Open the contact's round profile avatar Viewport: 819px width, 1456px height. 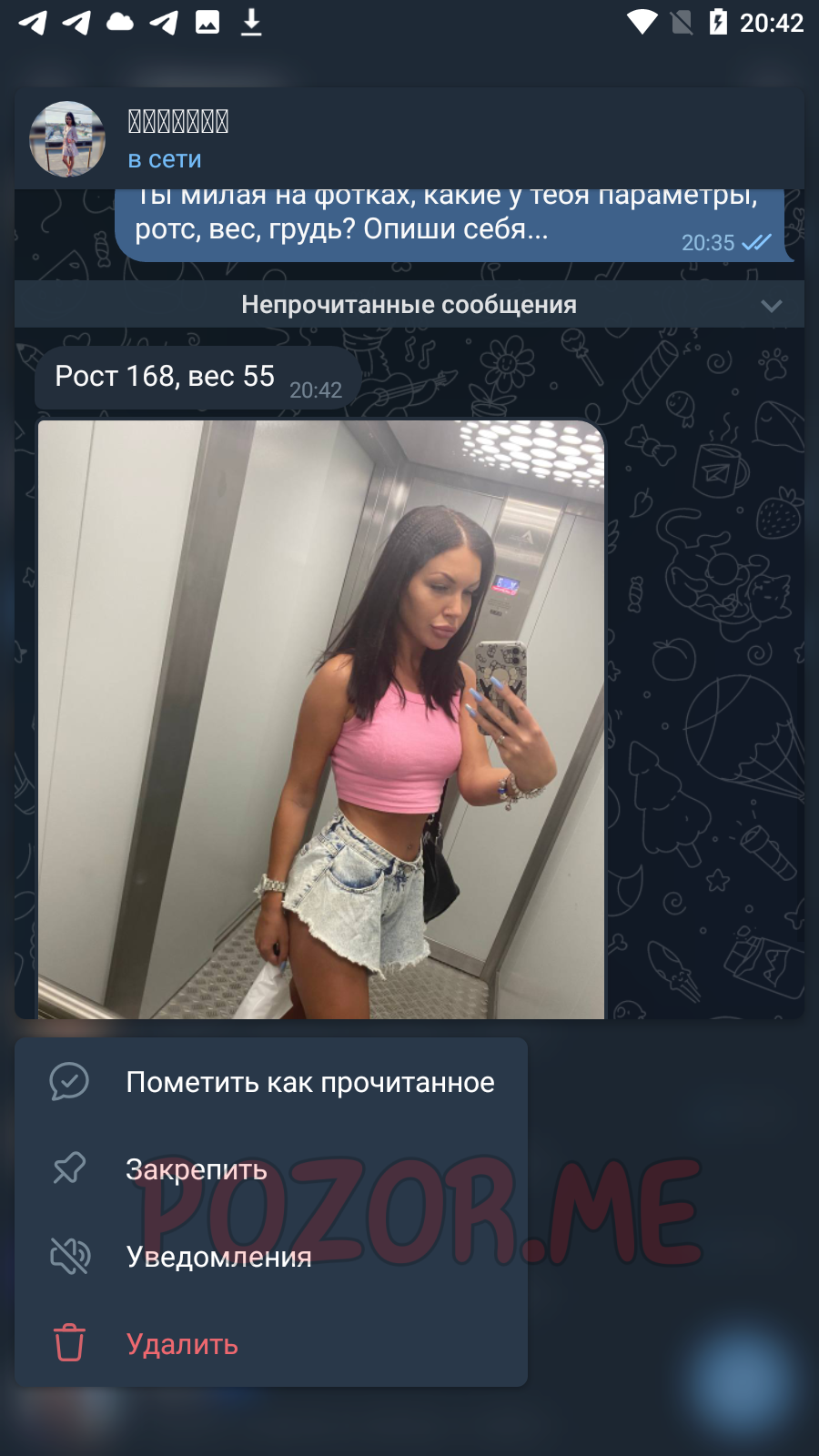coord(67,139)
